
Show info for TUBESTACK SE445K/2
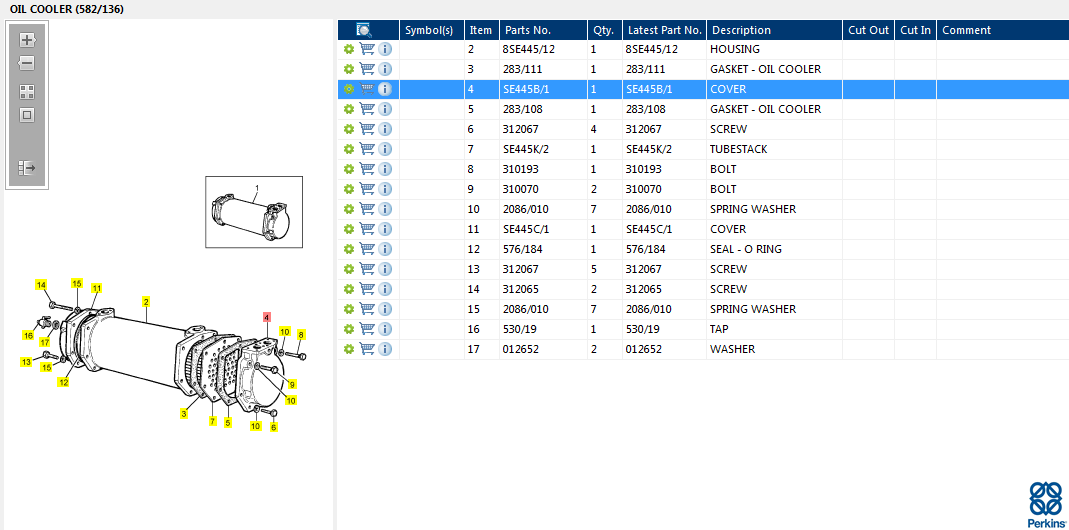(385, 149)
